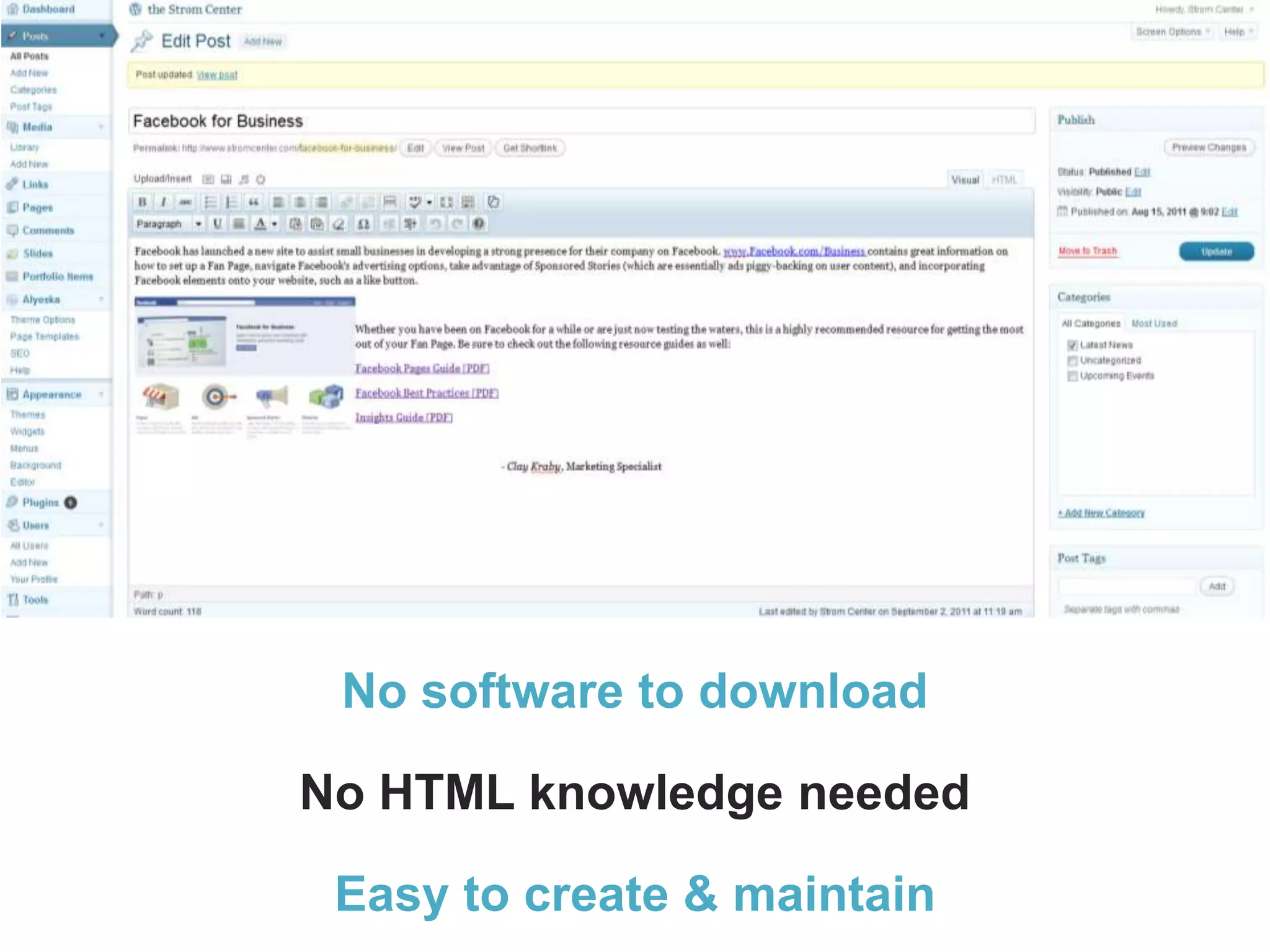Add other media via Upload/Insert

point(261,179)
